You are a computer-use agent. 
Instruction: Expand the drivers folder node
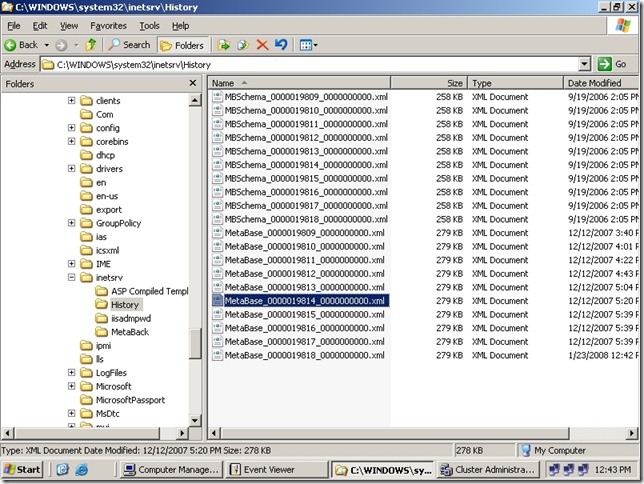[x=71, y=168]
